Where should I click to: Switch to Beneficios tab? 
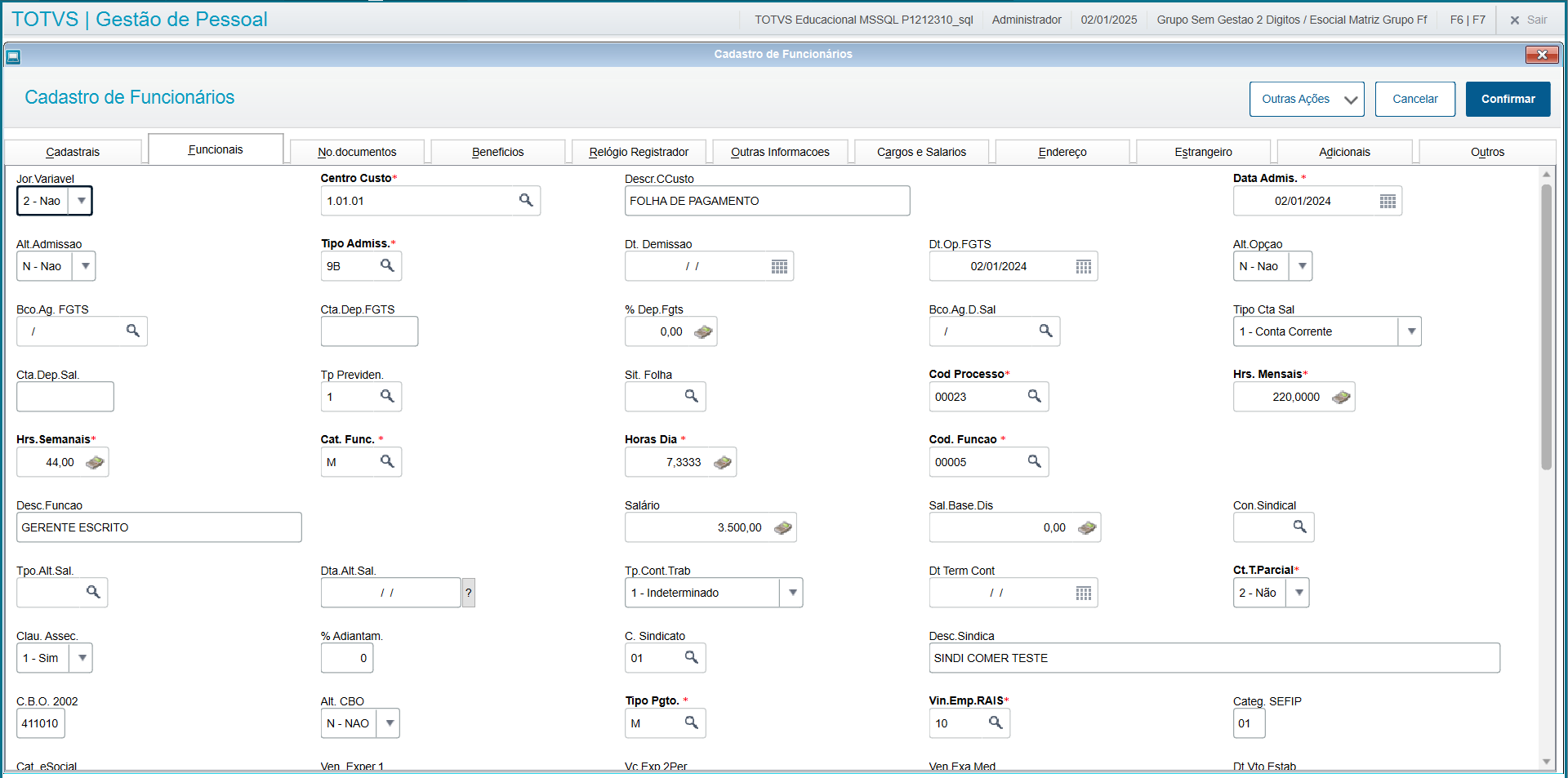pyautogui.click(x=497, y=152)
